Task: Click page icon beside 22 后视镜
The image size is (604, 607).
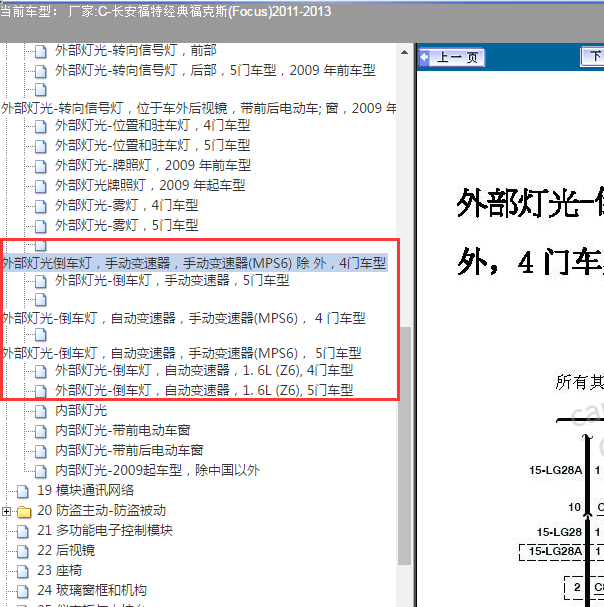Action: (23, 551)
